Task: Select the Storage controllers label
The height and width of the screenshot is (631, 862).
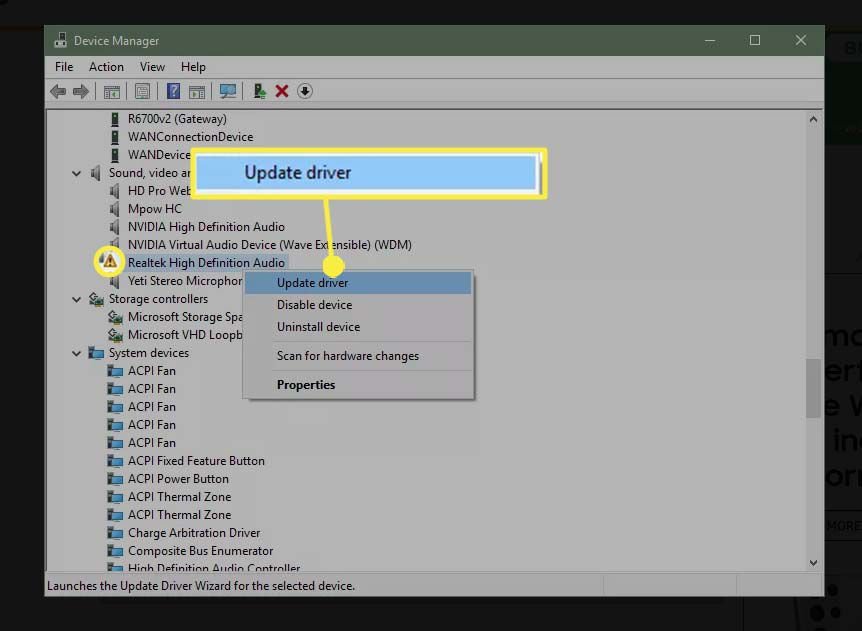Action: click(x=158, y=299)
